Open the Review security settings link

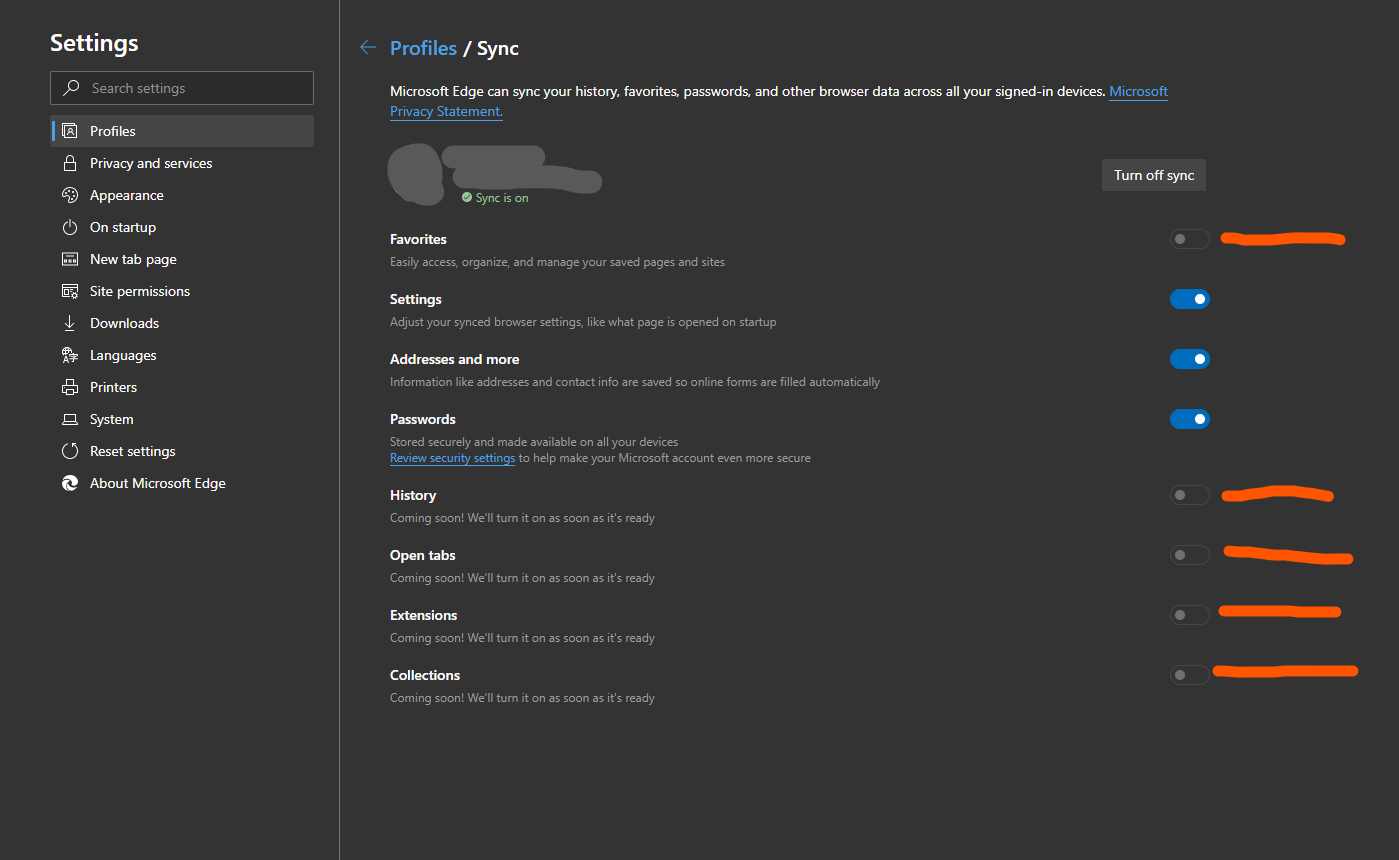[452, 458]
